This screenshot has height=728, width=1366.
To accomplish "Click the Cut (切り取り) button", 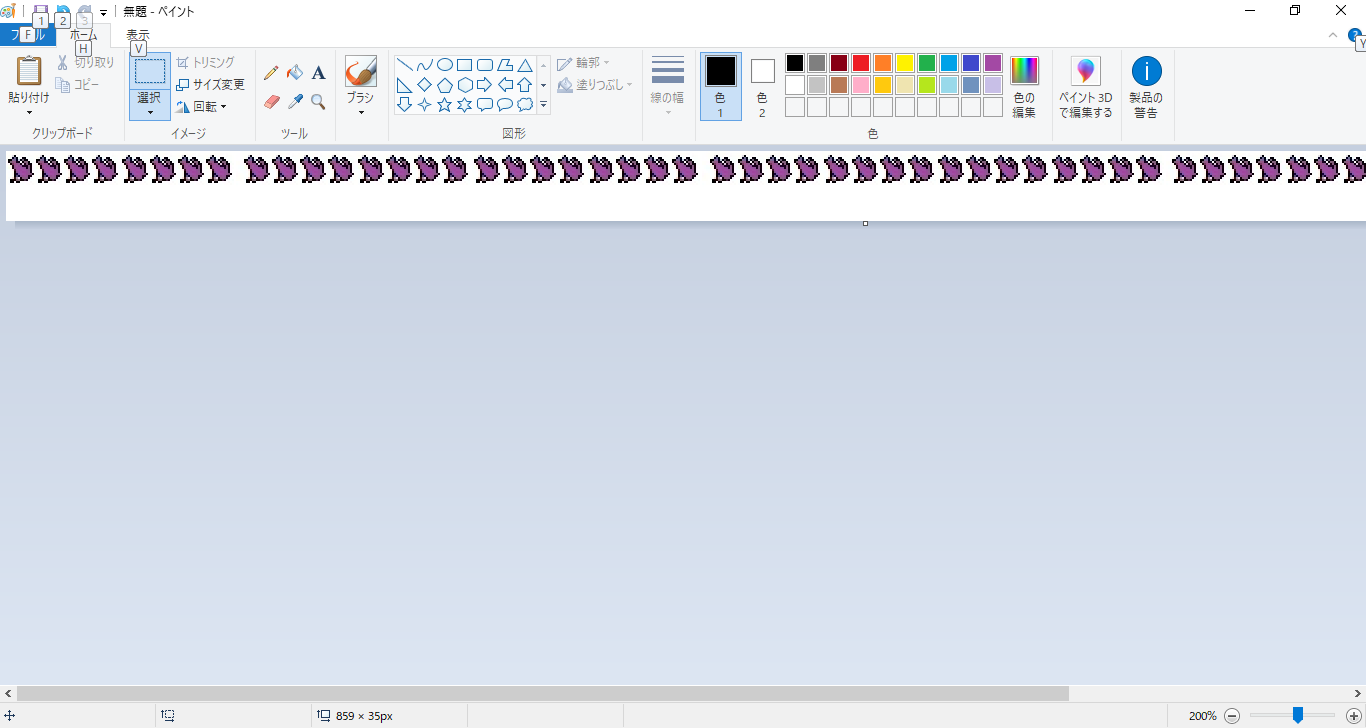I will pyautogui.click(x=86, y=62).
